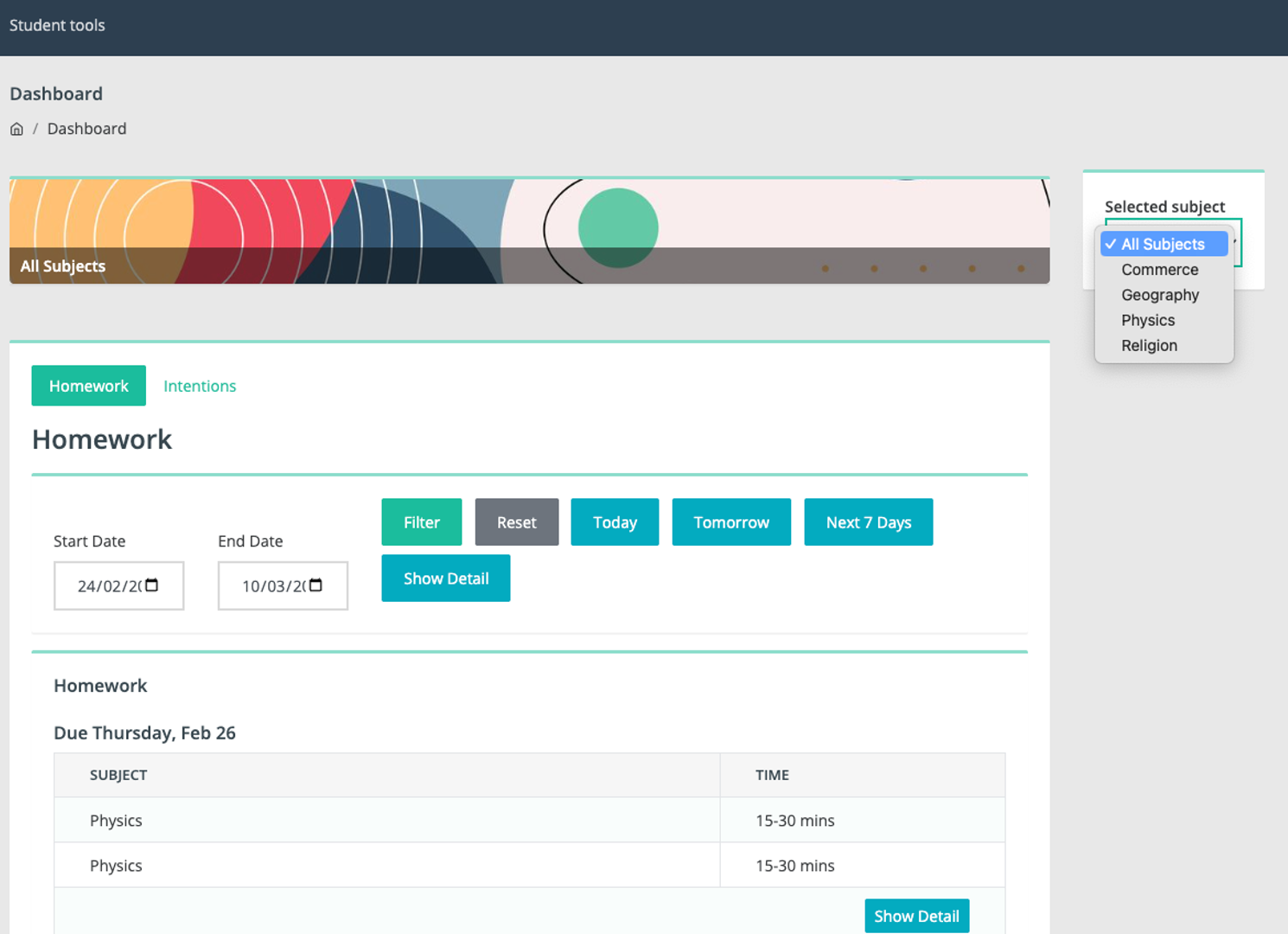This screenshot has height=934, width=1288.
Task: Filter homework for Tomorrow
Action: [730, 522]
